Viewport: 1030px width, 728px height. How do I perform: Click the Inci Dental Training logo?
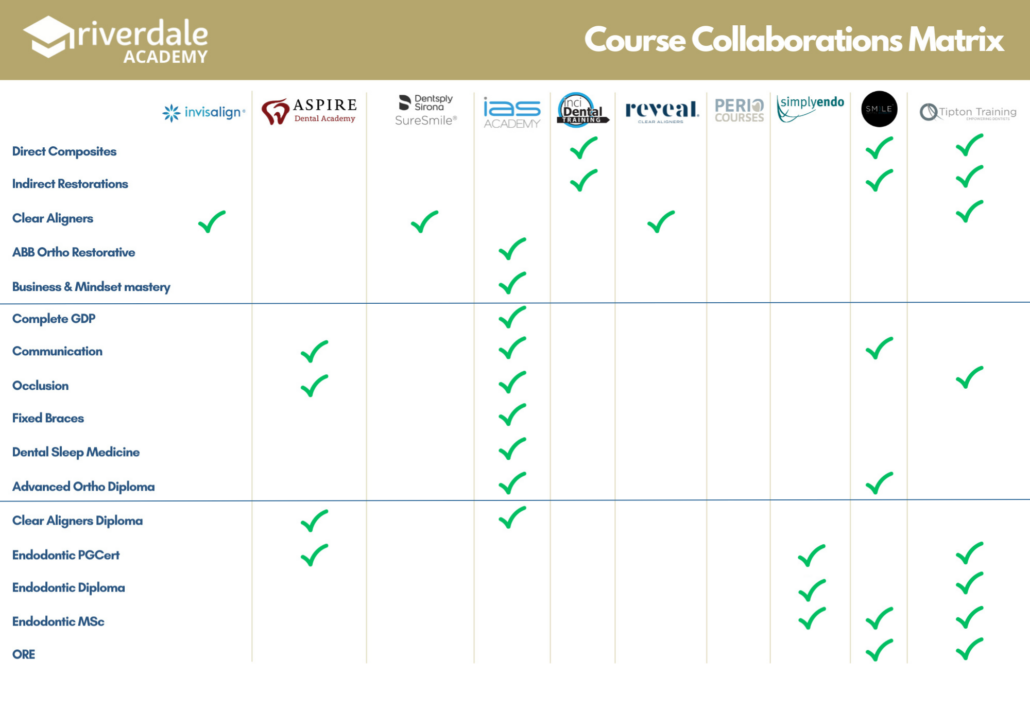(x=583, y=110)
